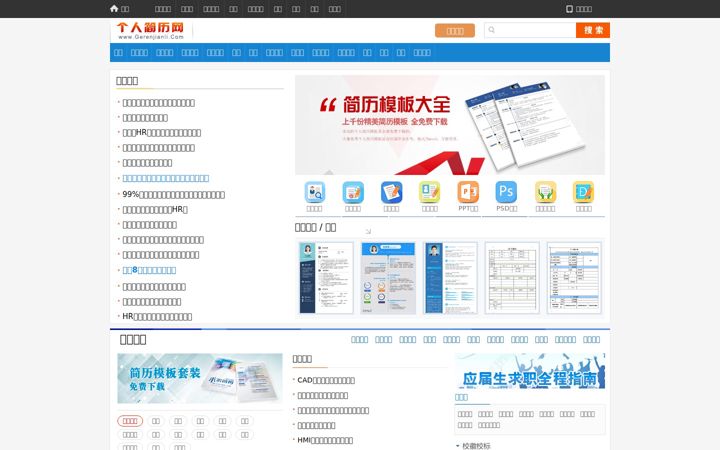Open the resume-with-magnifier category icon
Image resolution: width=720 pixels, height=450 pixels.
(315, 192)
